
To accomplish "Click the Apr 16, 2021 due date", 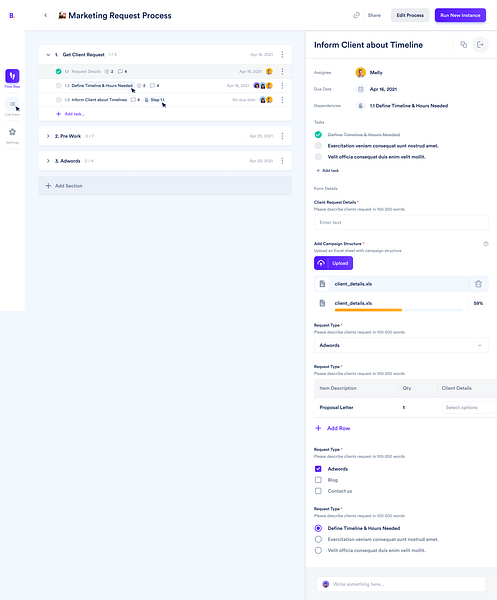I will (x=383, y=89).
